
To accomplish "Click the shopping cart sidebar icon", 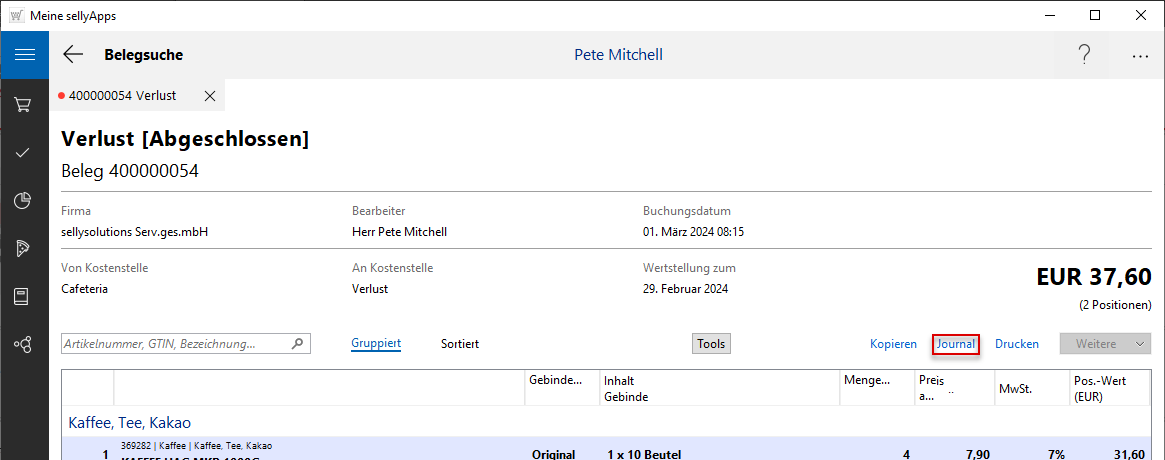I will [x=24, y=104].
